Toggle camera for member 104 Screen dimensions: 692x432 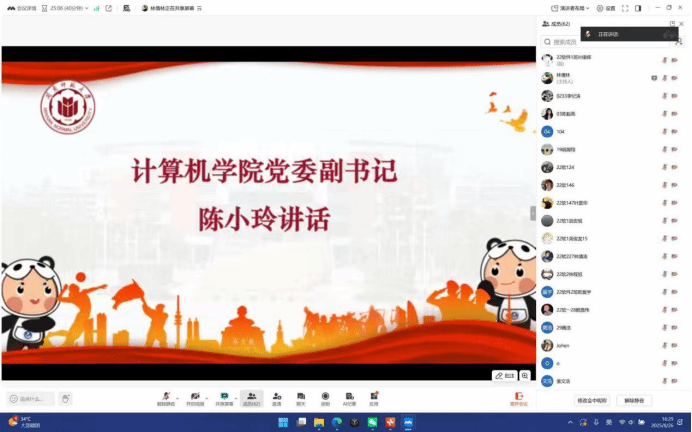point(674,130)
